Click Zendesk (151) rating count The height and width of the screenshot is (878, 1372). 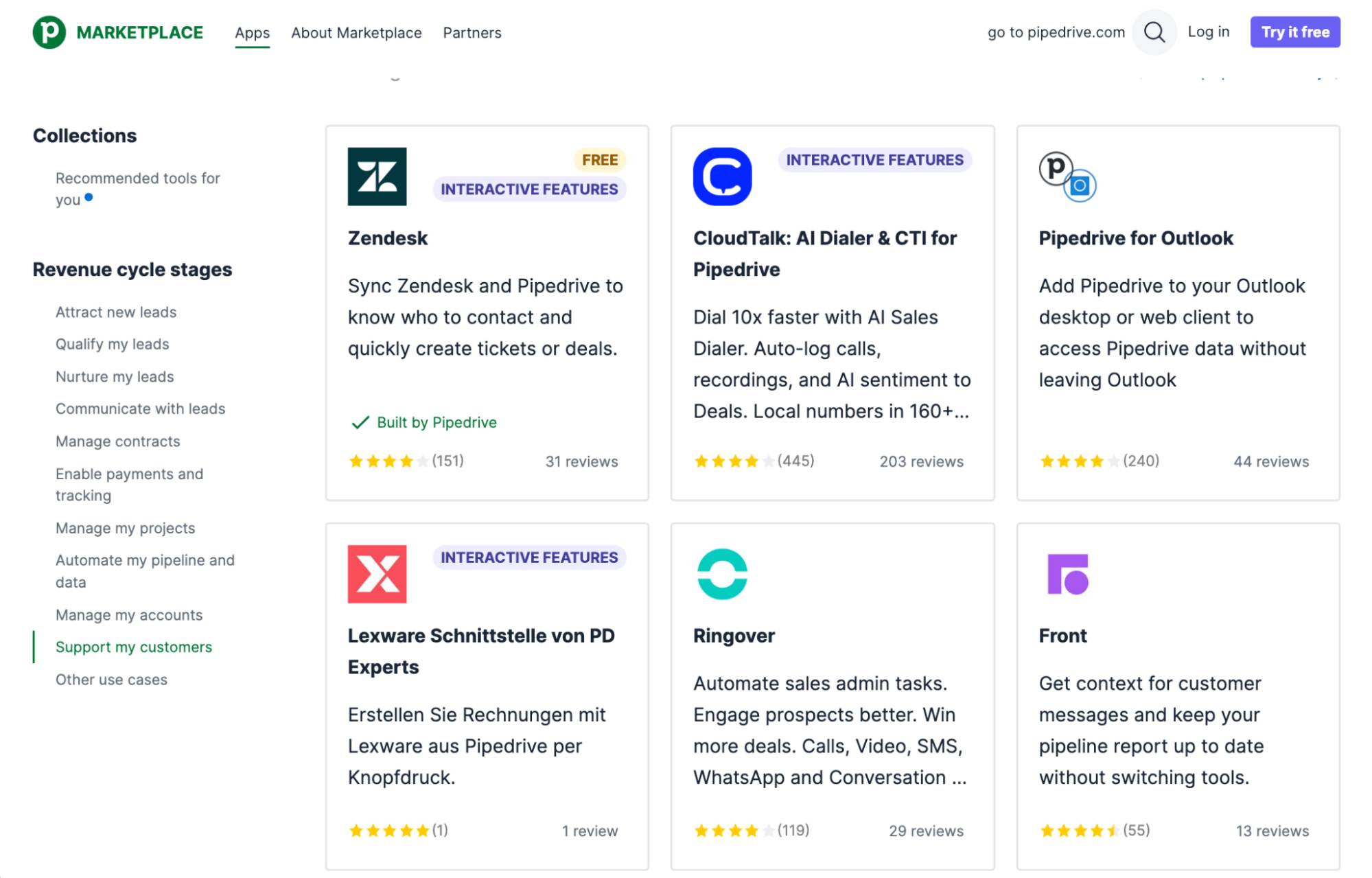447,461
